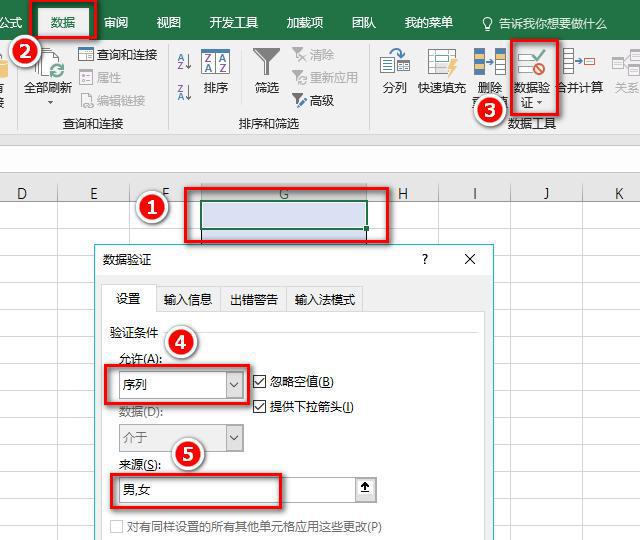Toggle Ignore blank (忽略空值) checkbox
The width and height of the screenshot is (640, 540).
(x=260, y=382)
